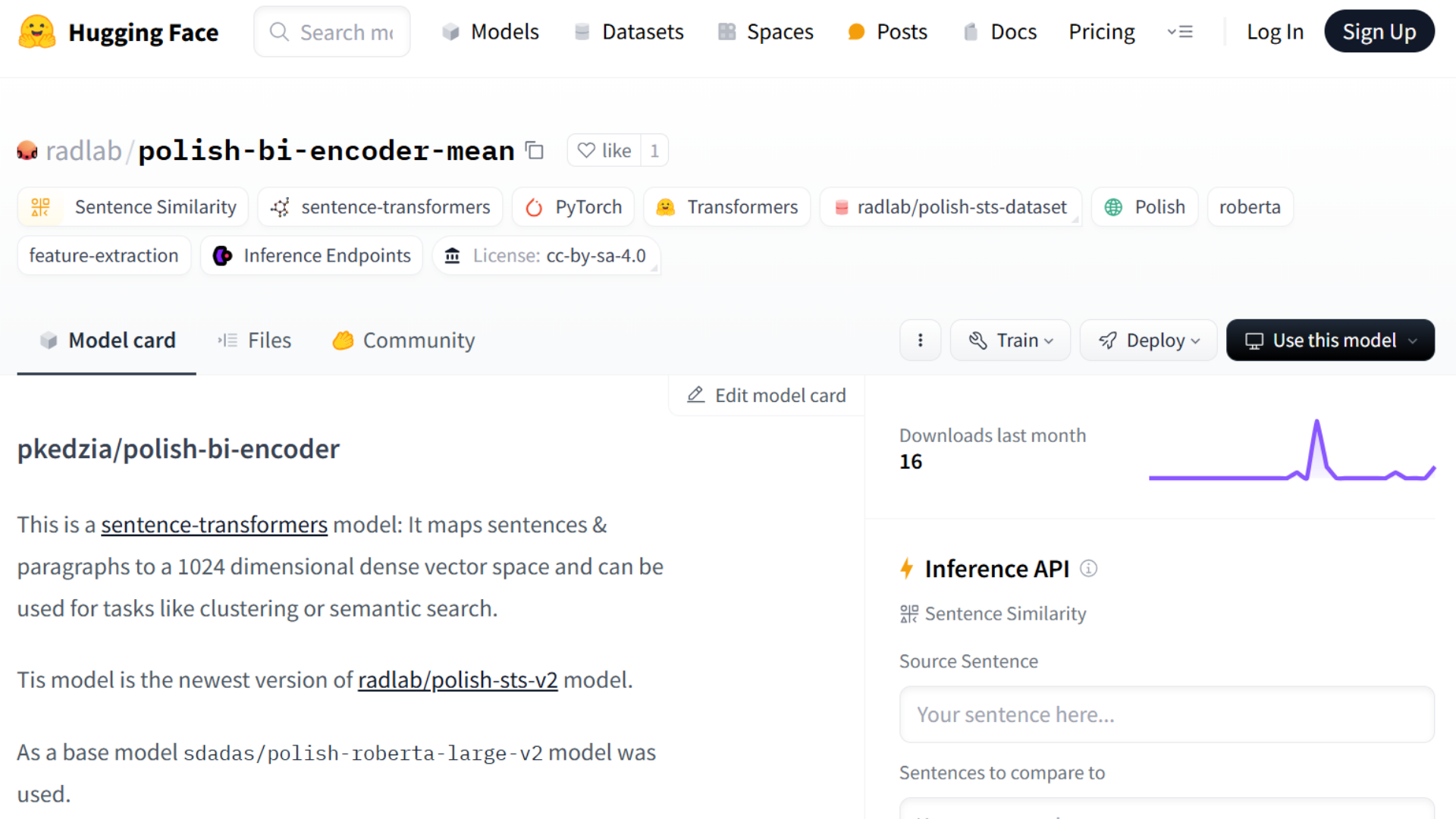Open the Datasets menu item
Screen dimensions: 1456x819
(629, 32)
